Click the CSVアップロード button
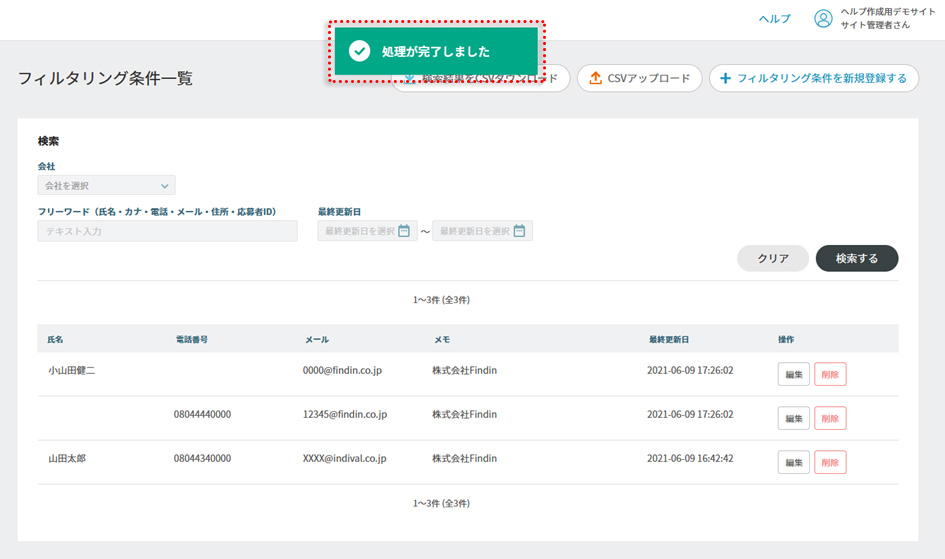The image size is (945, 559). [638, 78]
